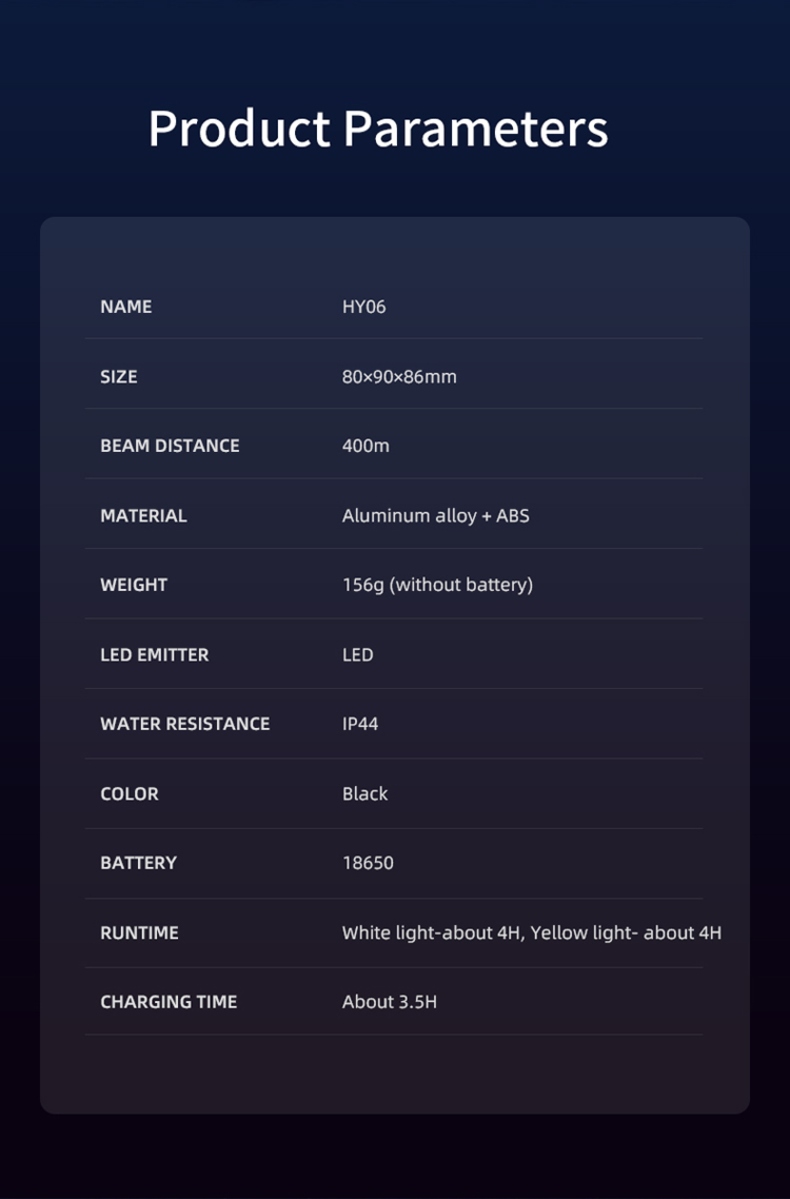Select the WATER RESISTANCE label
This screenshot has height=1199, width=790.
coord(185,724)
